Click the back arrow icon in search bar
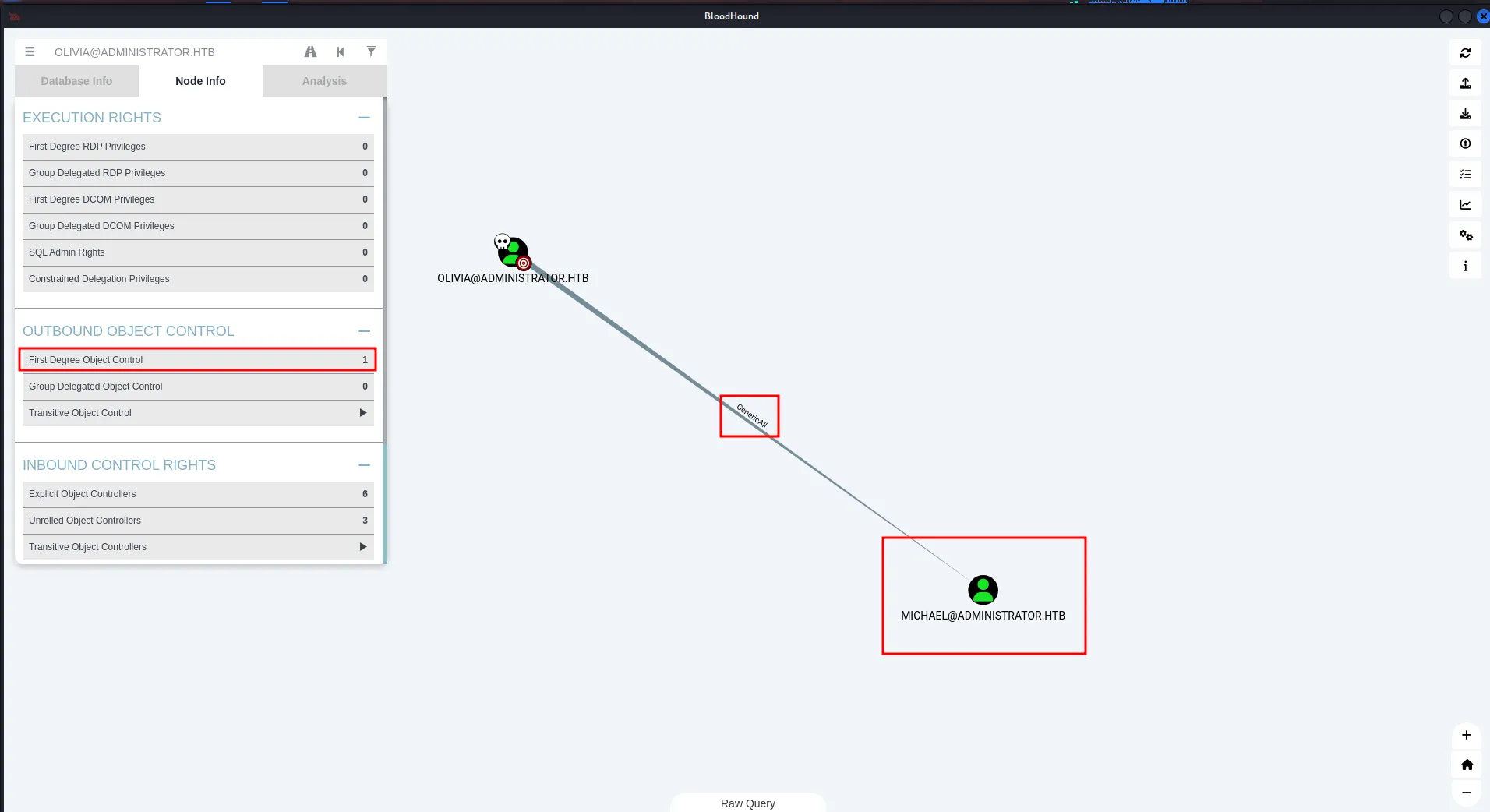 [341, 52]
